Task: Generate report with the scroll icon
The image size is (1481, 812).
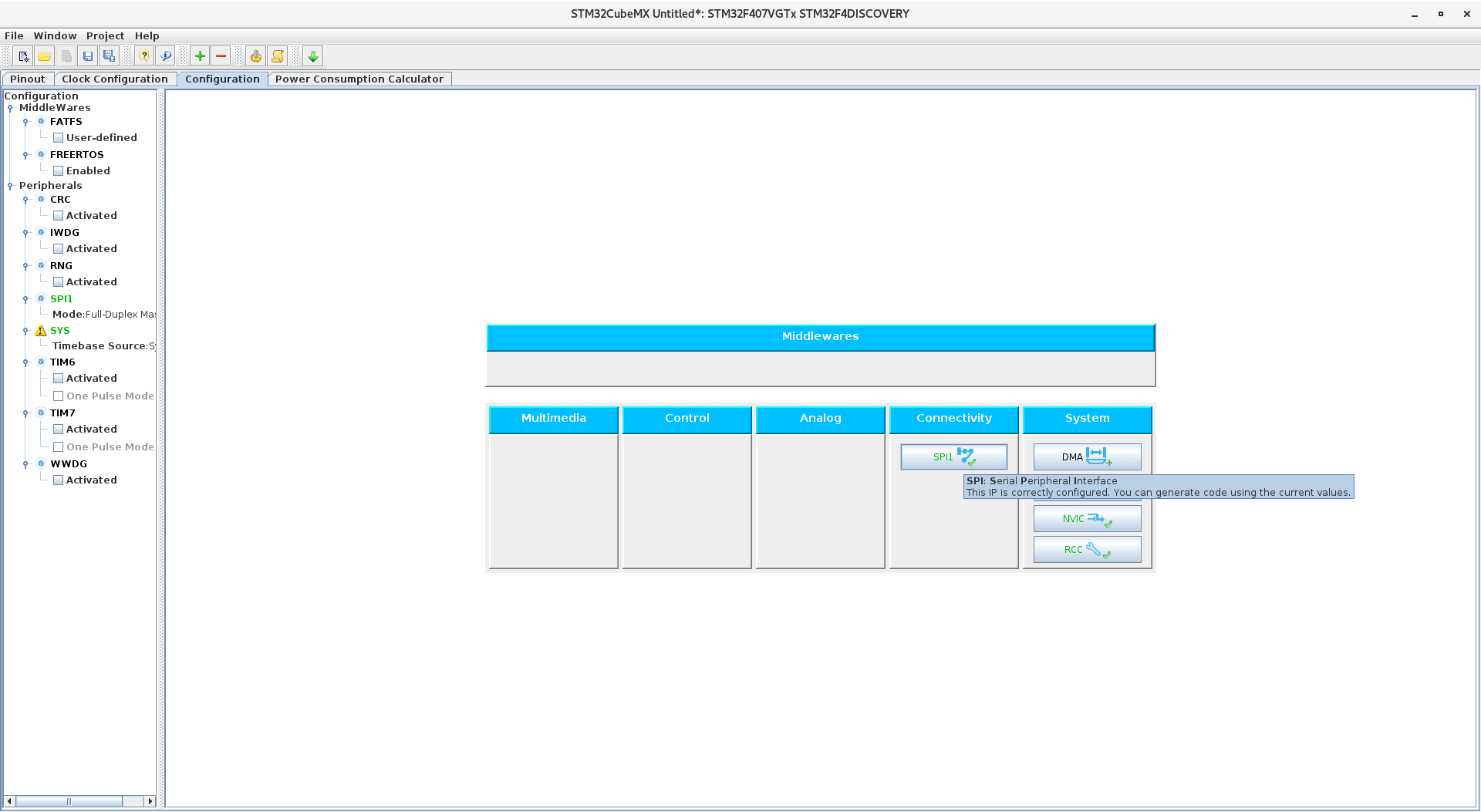Action: tap(278, 56)
